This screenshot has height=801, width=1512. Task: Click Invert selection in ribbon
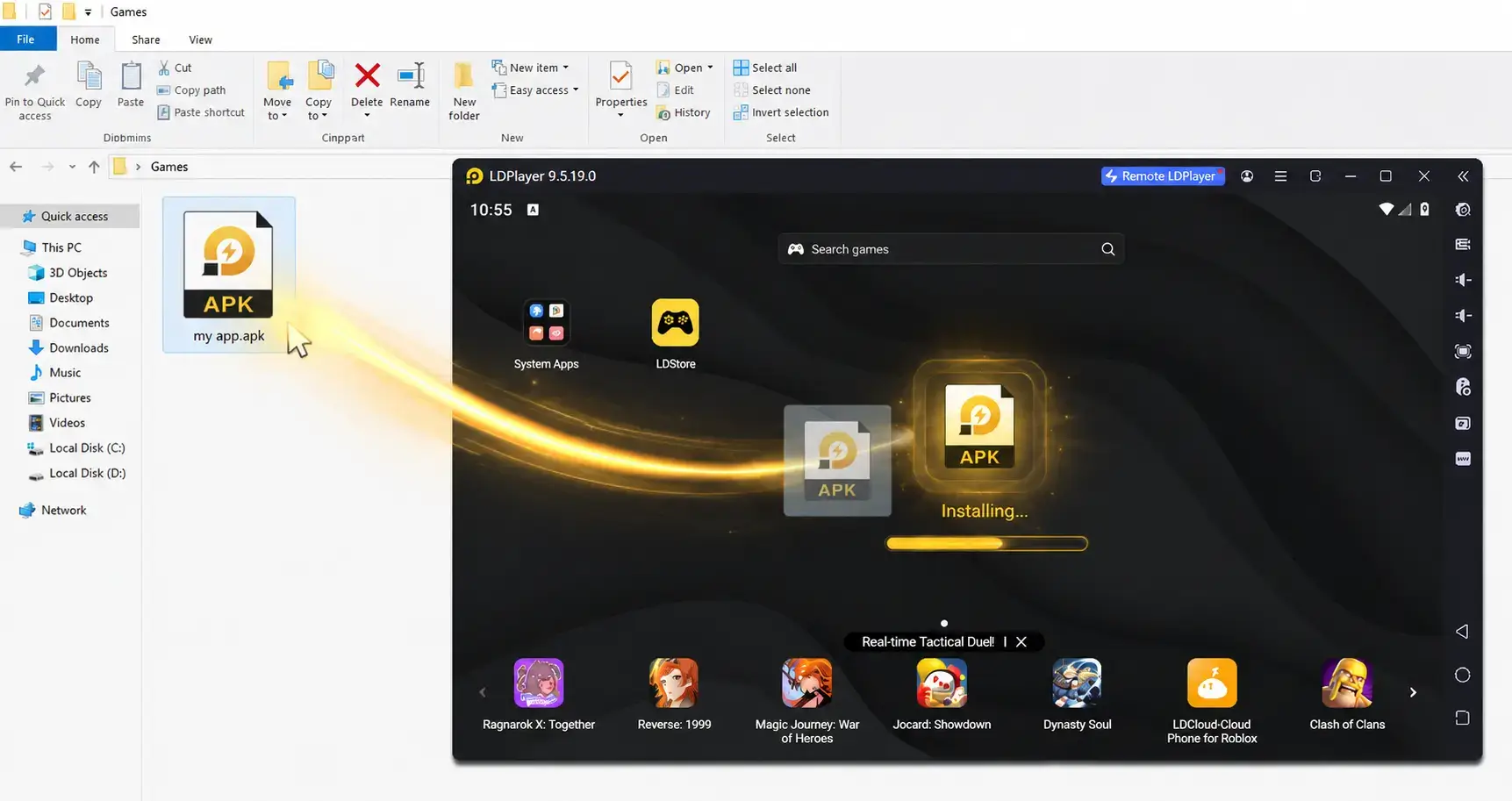point(781,112)
